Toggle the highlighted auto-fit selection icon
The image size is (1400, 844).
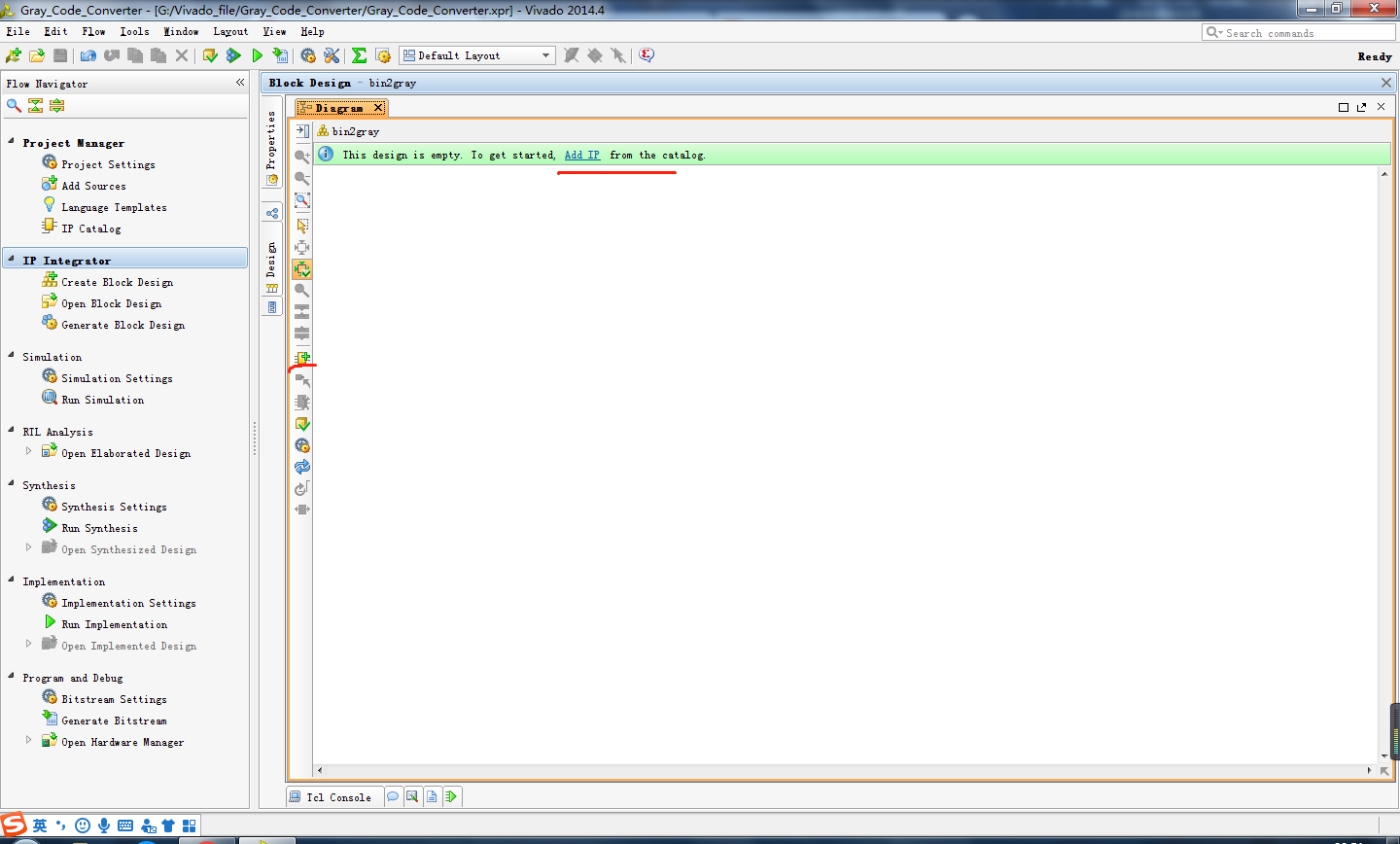pyautogui.click(x=302, y=269)
